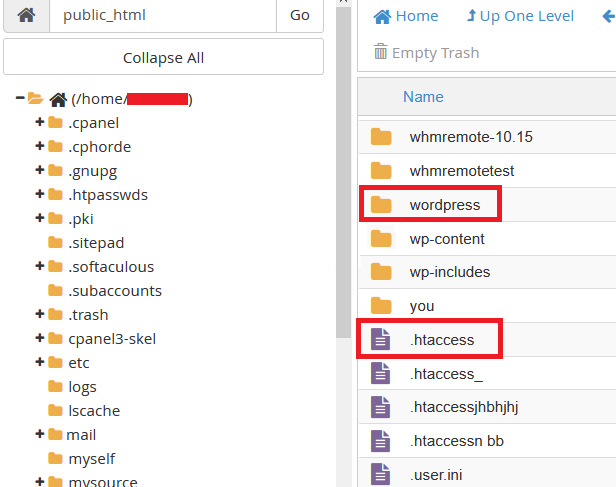
Task: Click the home icon beside path field
Action: [26, 16]
